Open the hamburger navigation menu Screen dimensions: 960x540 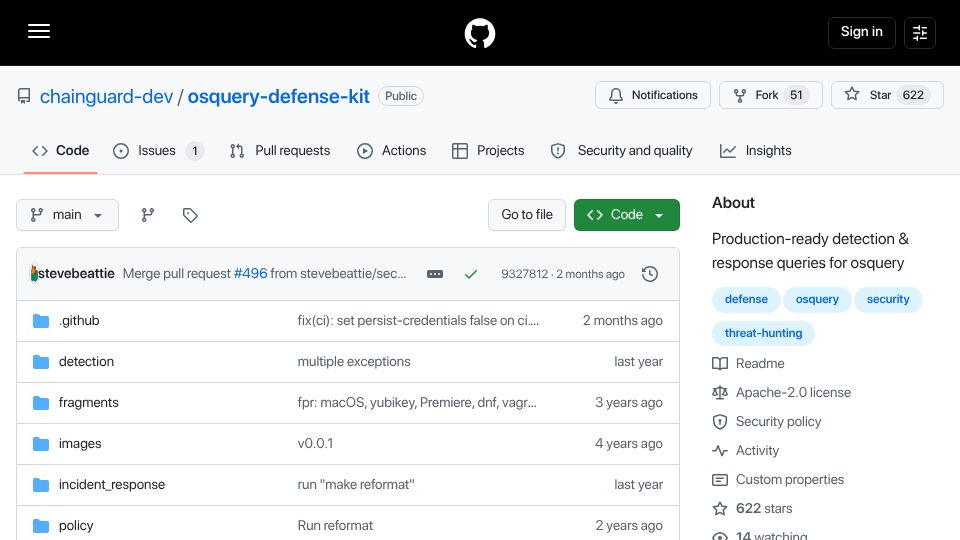(39, 31)
